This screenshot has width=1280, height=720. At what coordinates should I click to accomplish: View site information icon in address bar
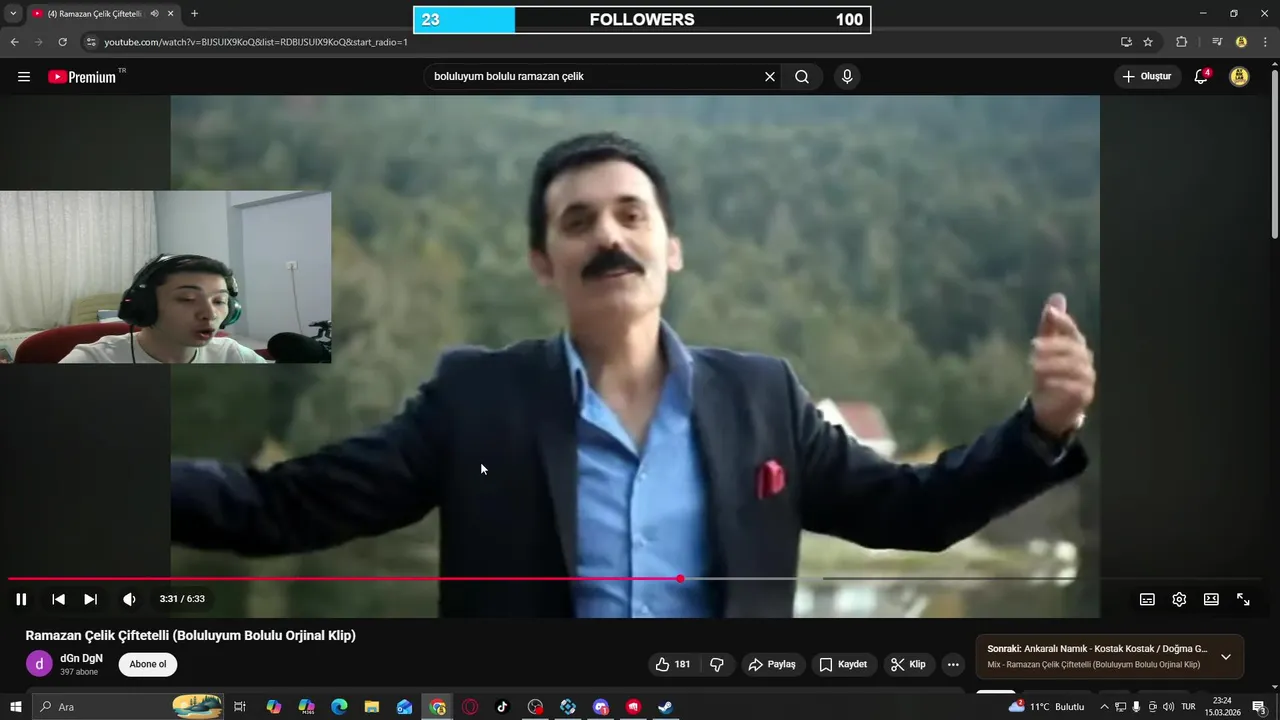[x=90, y=42]
